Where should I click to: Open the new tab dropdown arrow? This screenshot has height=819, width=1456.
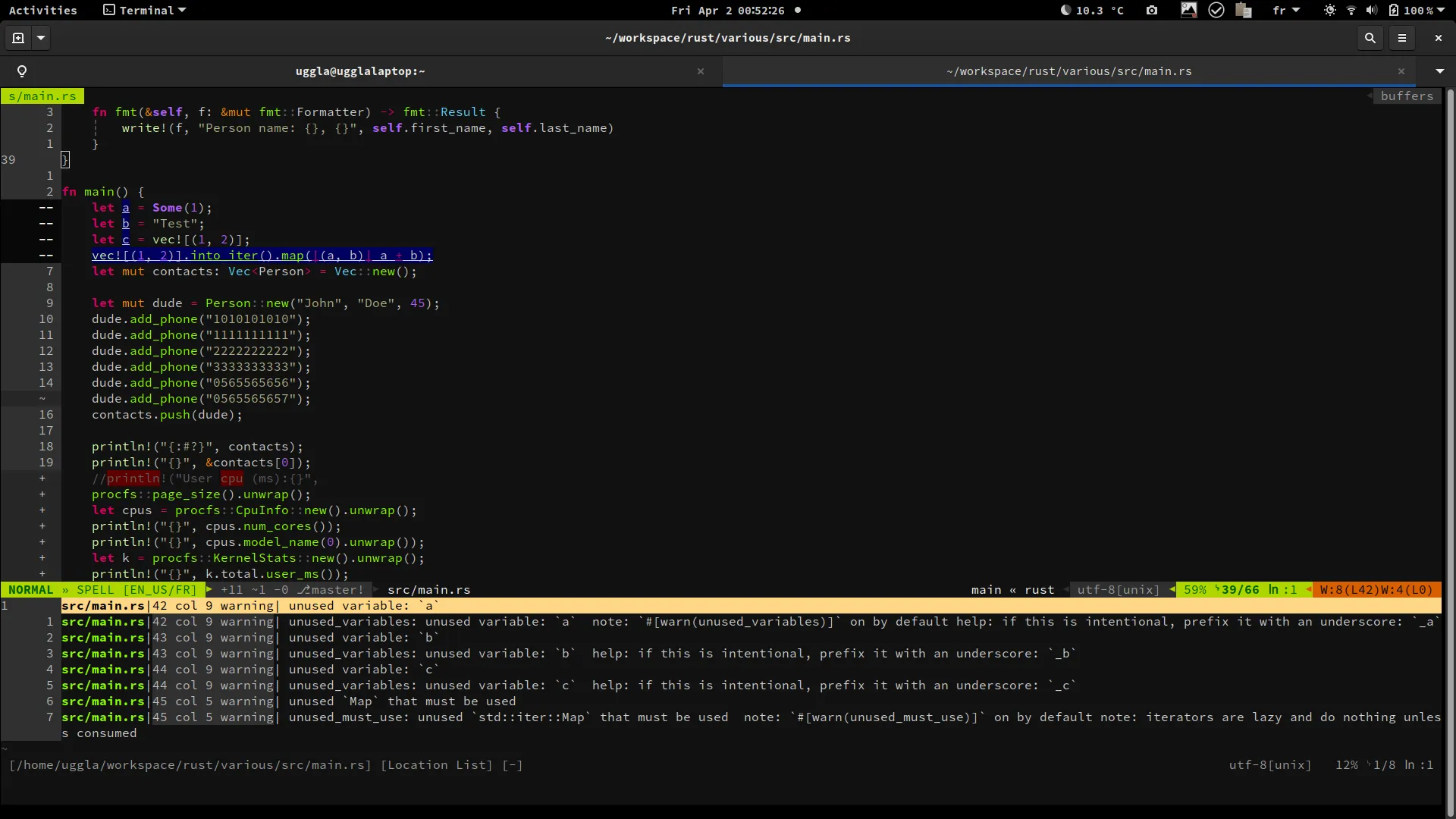click(x=41, y=37)
